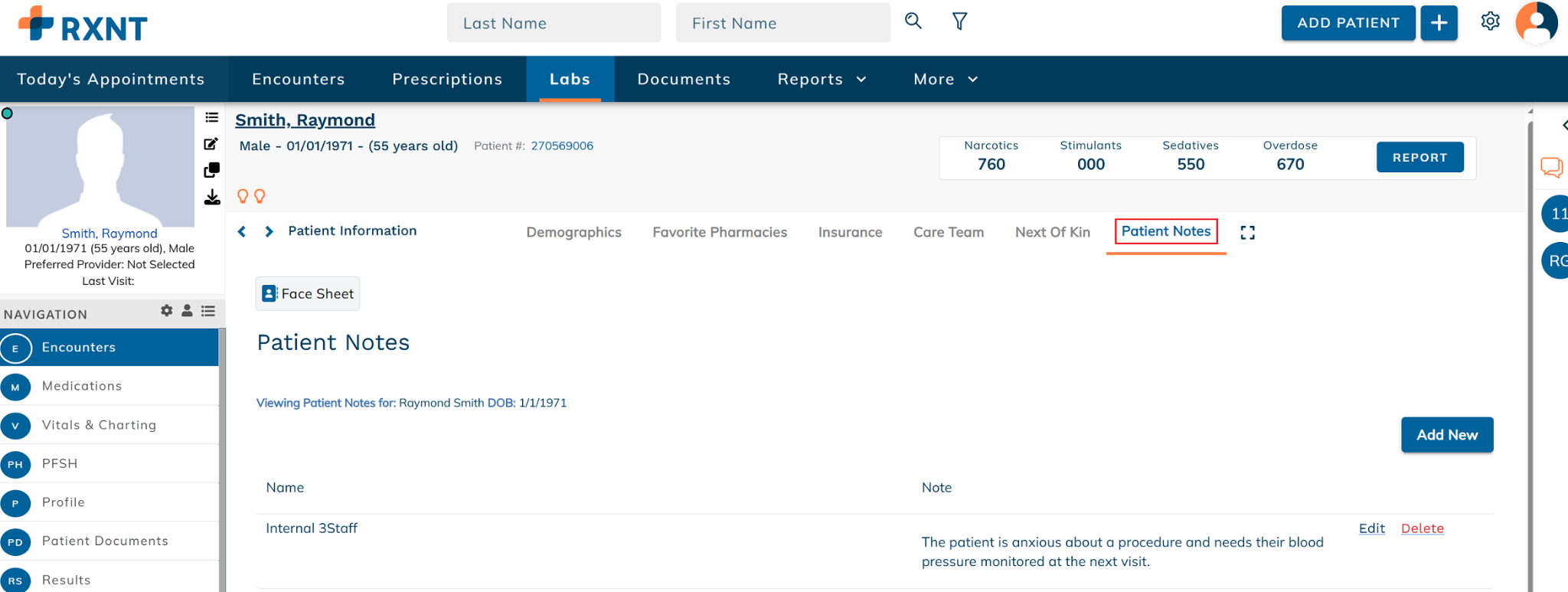Open the Prescriptions menu tab
This screenshot has width=1568, height=592.
tap(447, 79)
